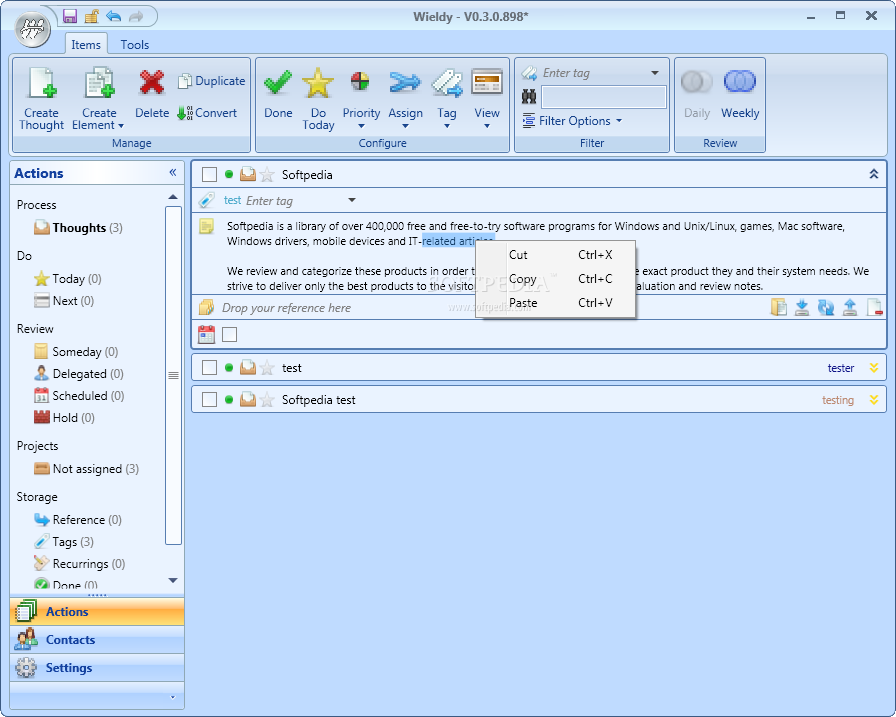
Task: Open the Actions navigation pane
Action: (97, 611)
